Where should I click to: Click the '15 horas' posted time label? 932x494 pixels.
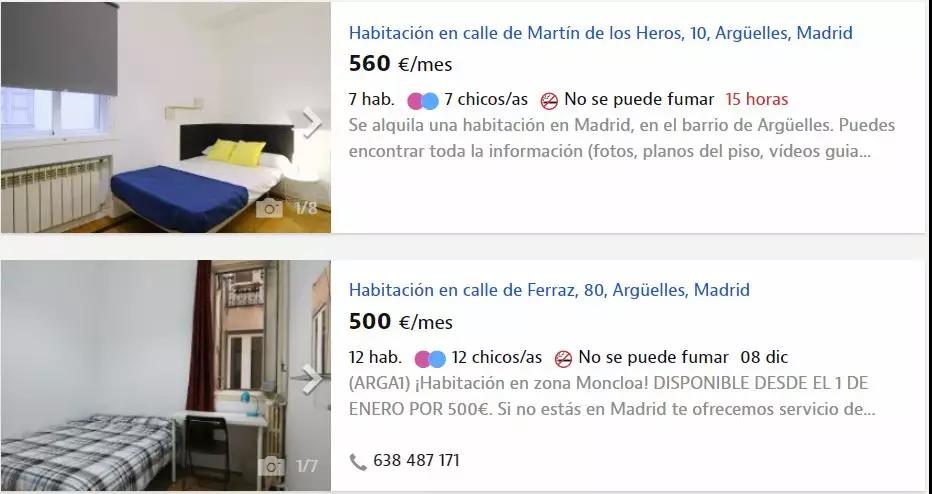click(x=757, y=99)
